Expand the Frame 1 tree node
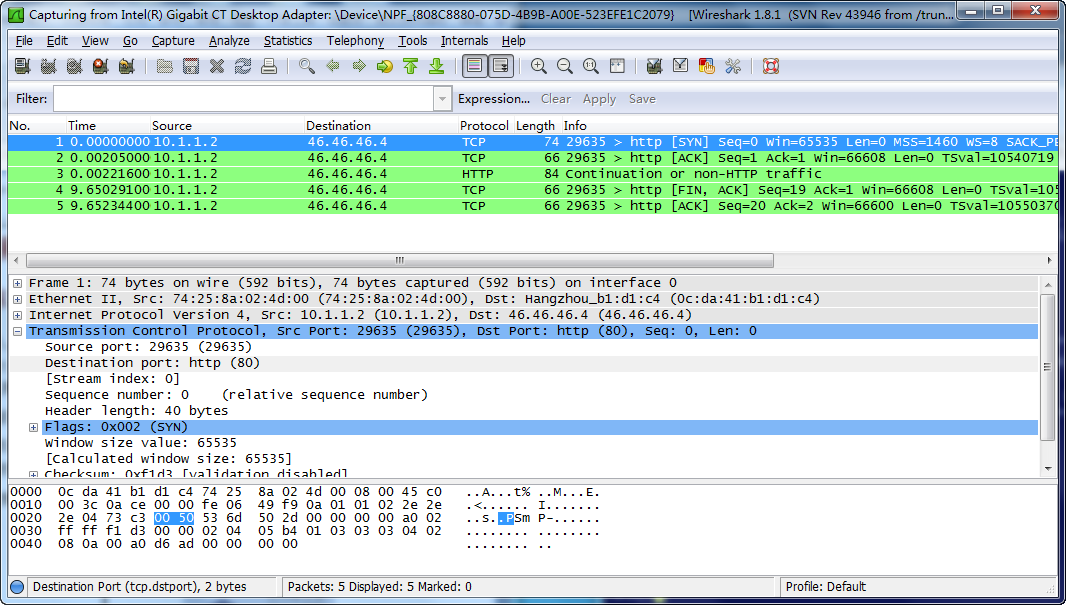1066x605 pixels. click(17, 283)
